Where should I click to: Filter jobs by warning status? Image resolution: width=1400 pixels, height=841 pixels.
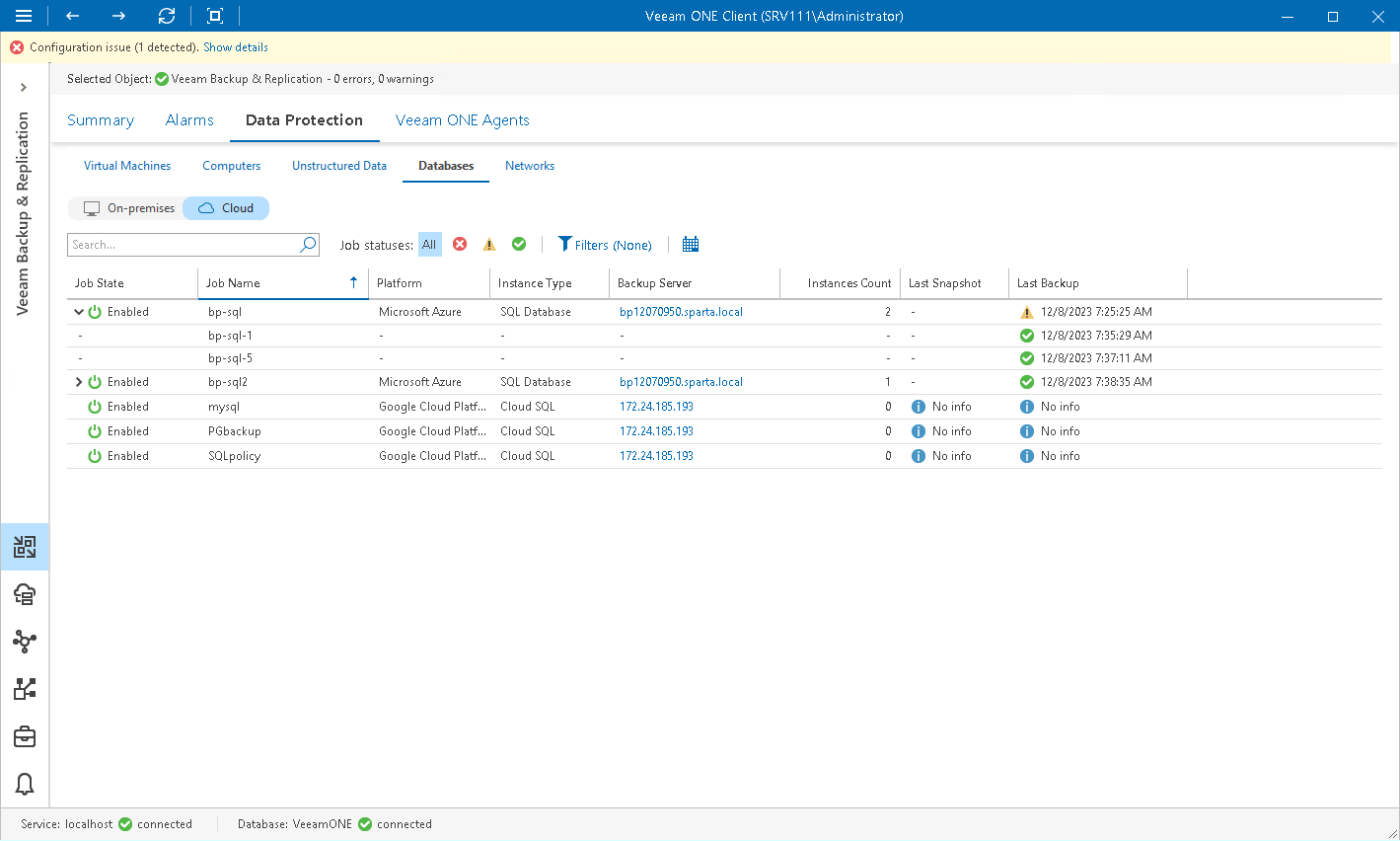[489, 244]
